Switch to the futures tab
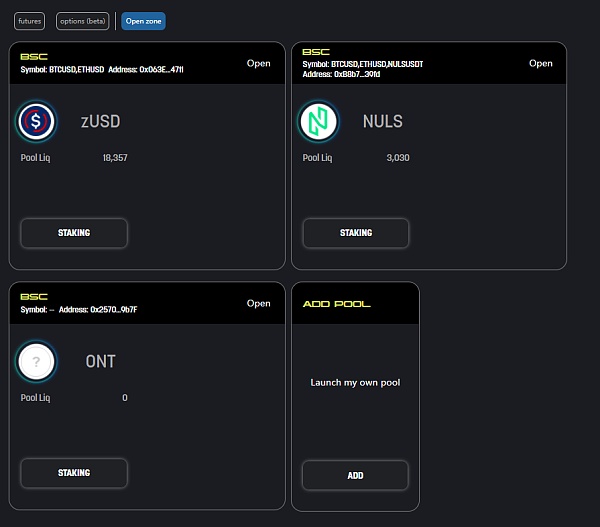The image size is (600, 527). click(30, 21)
